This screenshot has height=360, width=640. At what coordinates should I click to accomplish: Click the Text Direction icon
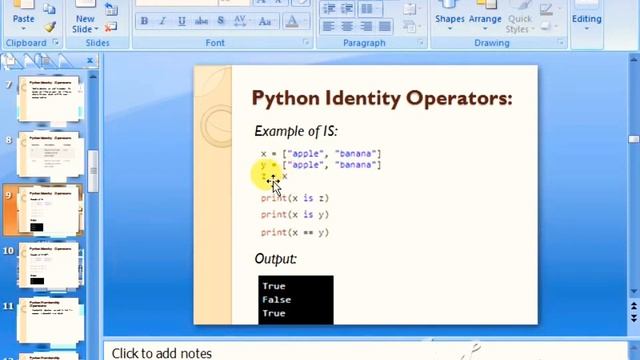coord(409,9)
